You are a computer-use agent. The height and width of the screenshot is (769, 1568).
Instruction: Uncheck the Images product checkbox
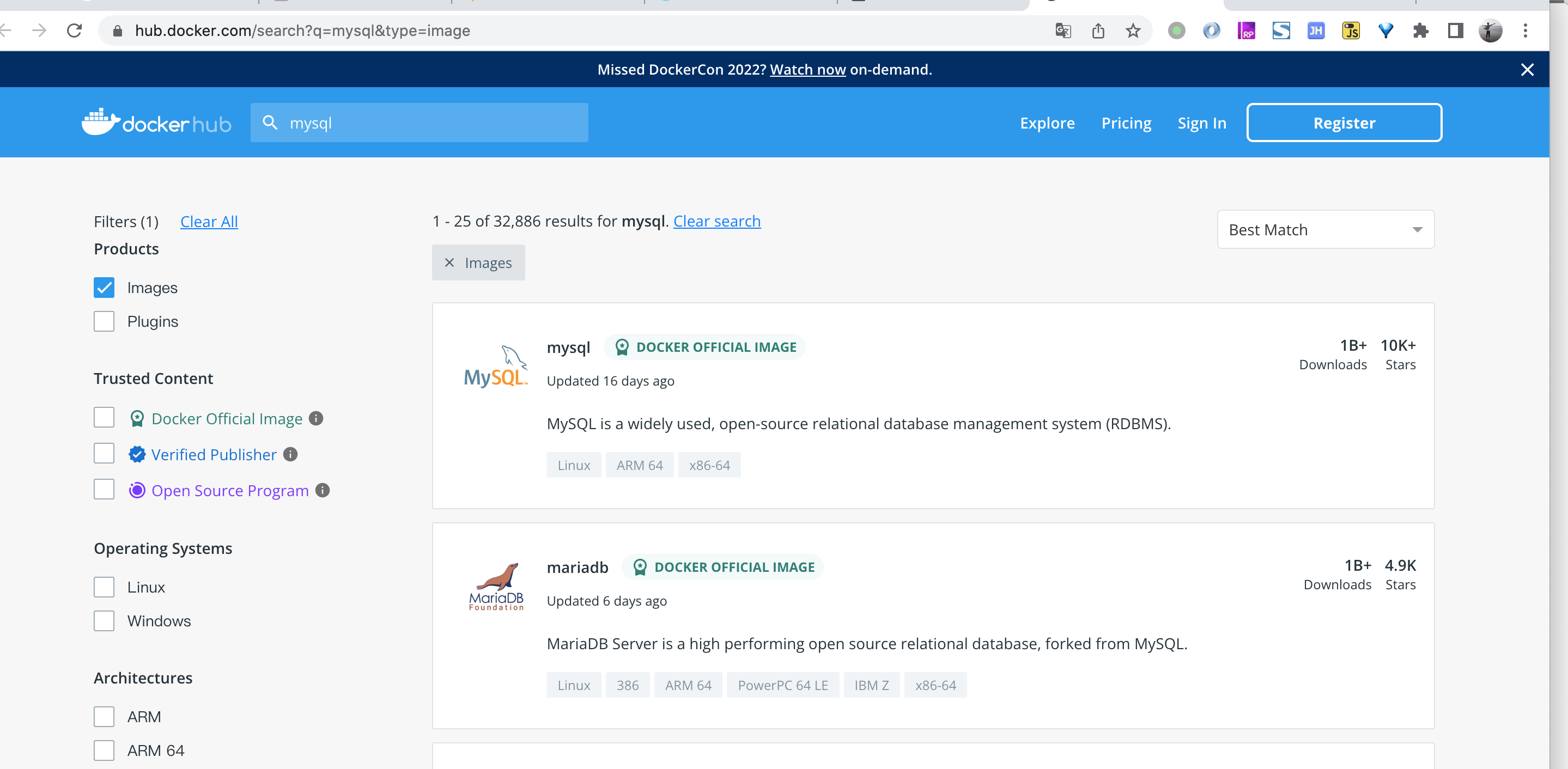click(104, 287)
